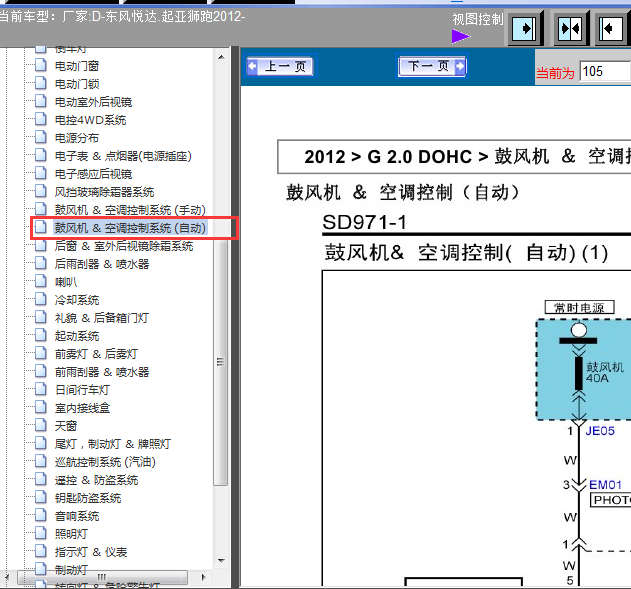Open 日间行车灯 entry
Screen dimensions: 631x589
point(82,390)
